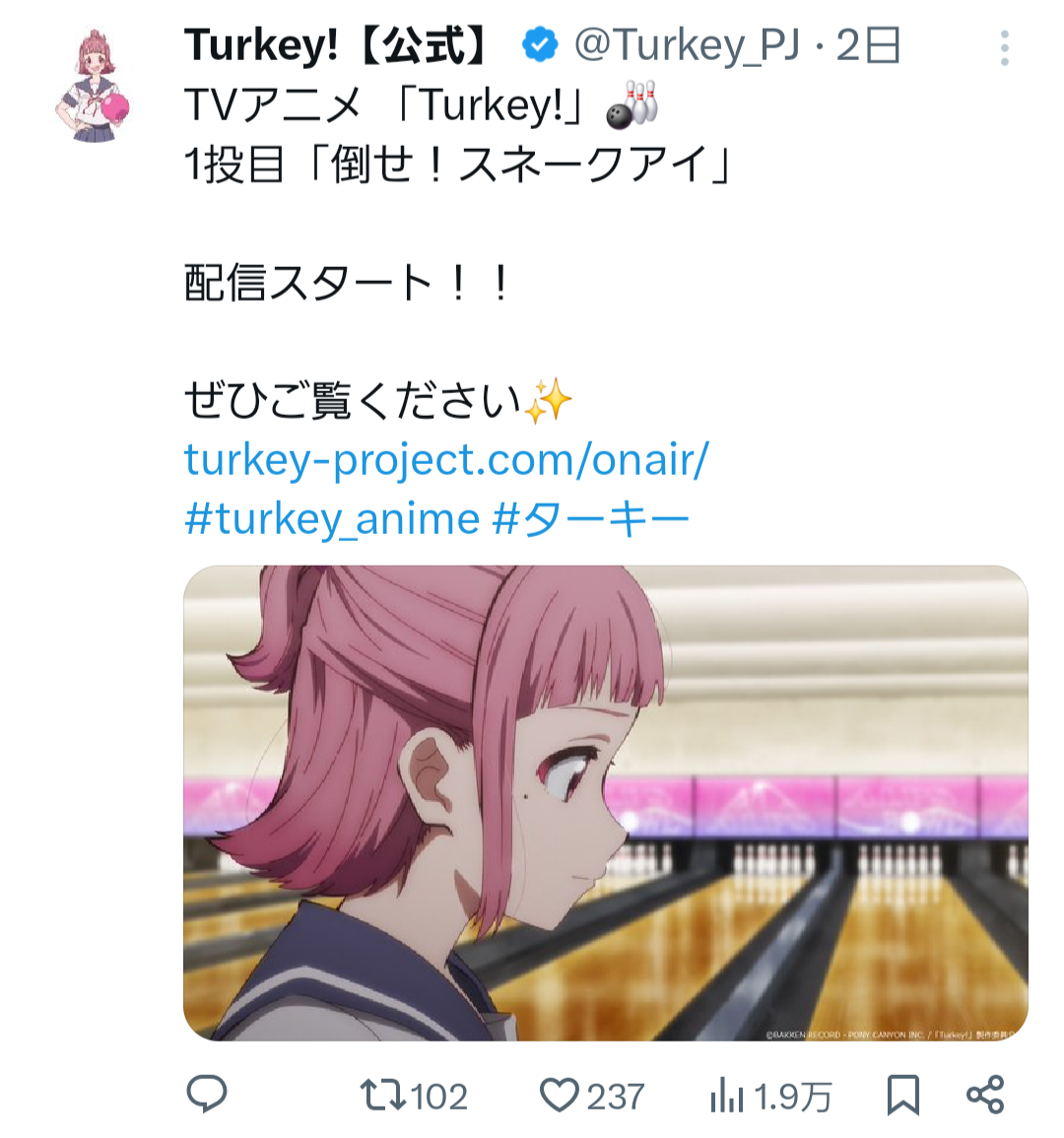Like the tweet using heart icon
This screenshot has width=1064, height=1138.
pyautogui.click(x=559, y=1096)
